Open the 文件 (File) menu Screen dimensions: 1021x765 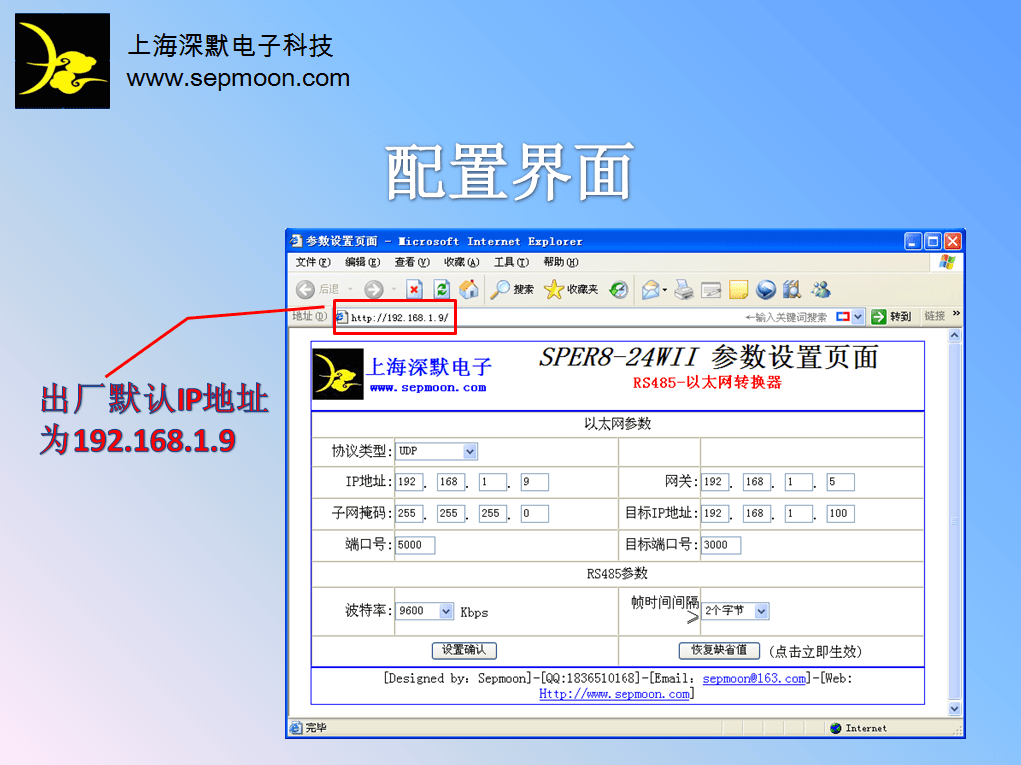312,262
